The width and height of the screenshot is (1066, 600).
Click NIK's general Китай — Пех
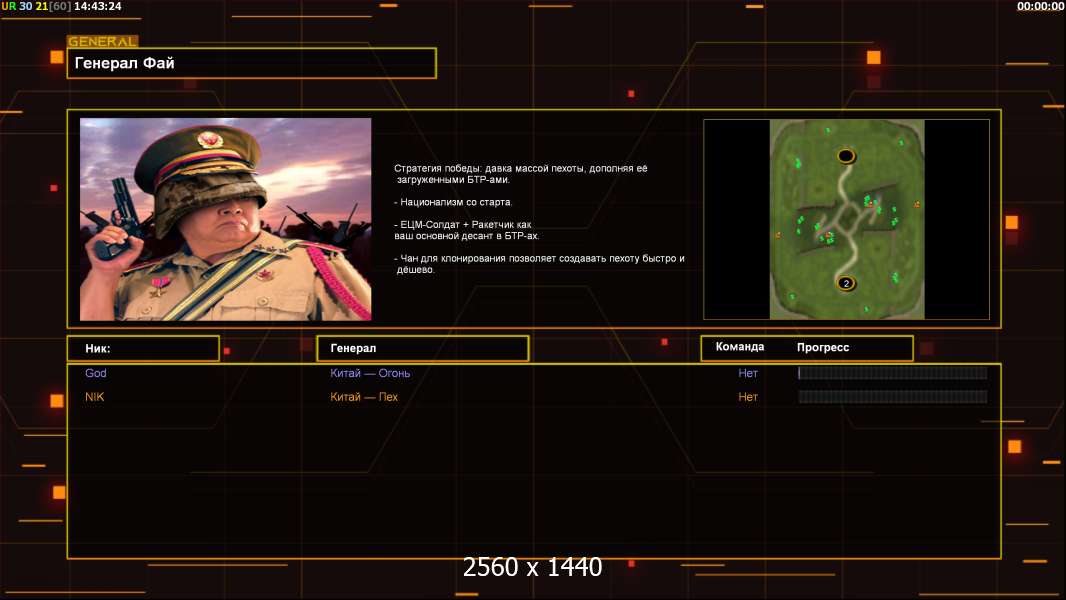(x=364, y=397)
